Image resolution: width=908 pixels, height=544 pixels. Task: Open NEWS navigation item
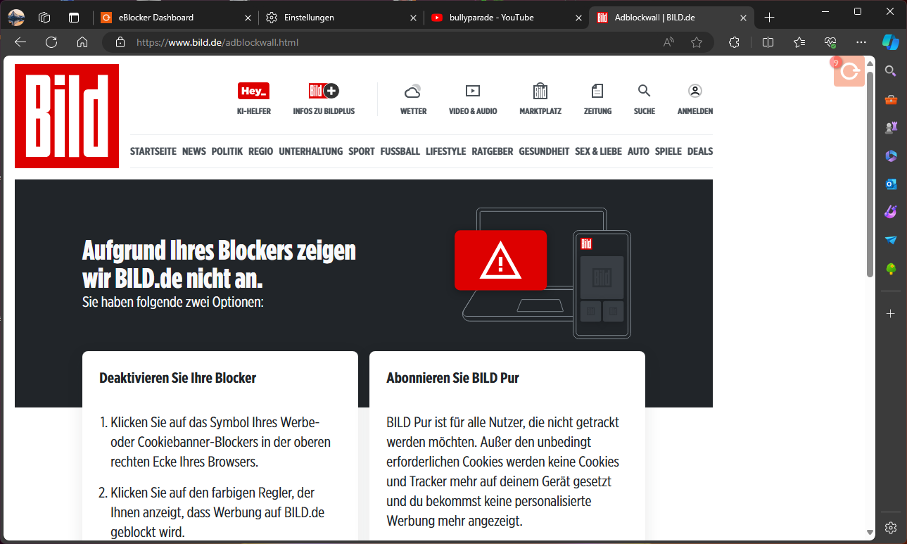pyautogui.click(x=194, y=151)
